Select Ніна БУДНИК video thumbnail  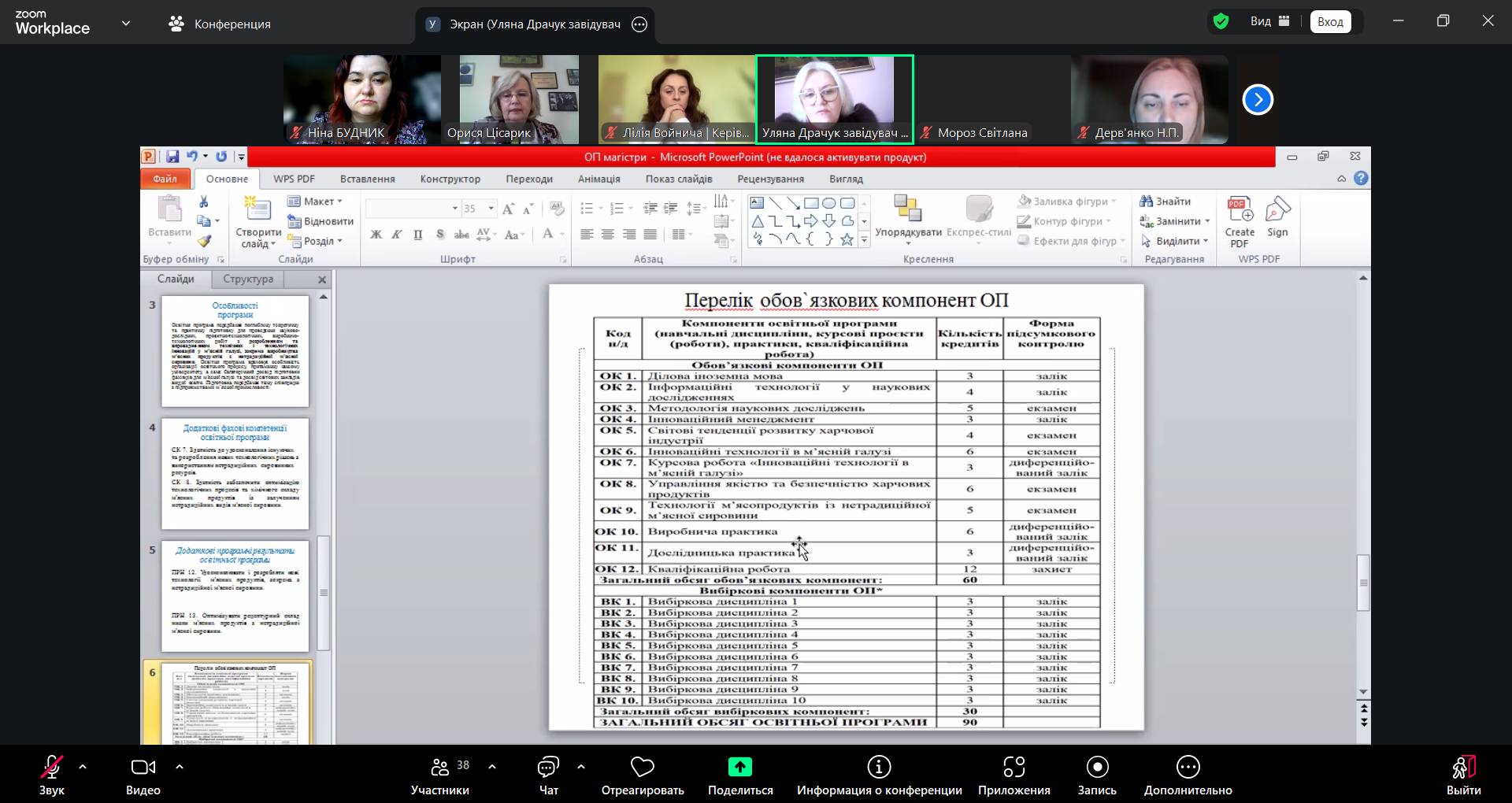pos(361,99)
